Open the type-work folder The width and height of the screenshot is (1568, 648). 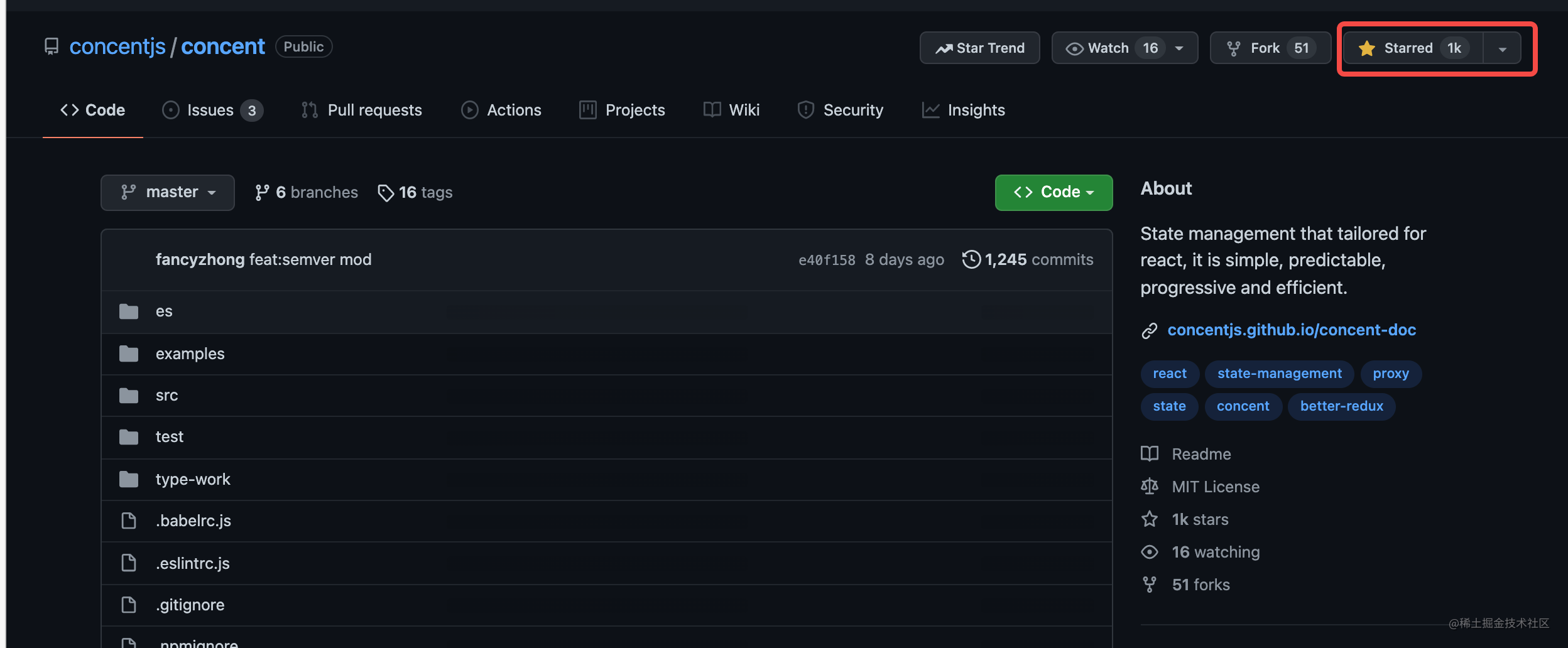[x=193, y=479]
